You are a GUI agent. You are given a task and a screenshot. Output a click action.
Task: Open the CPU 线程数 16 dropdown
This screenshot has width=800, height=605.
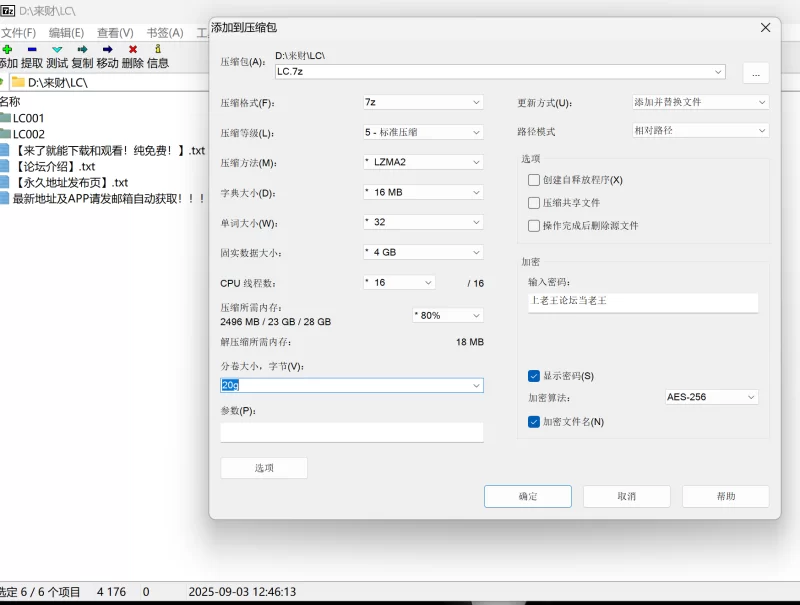[399, 283]
